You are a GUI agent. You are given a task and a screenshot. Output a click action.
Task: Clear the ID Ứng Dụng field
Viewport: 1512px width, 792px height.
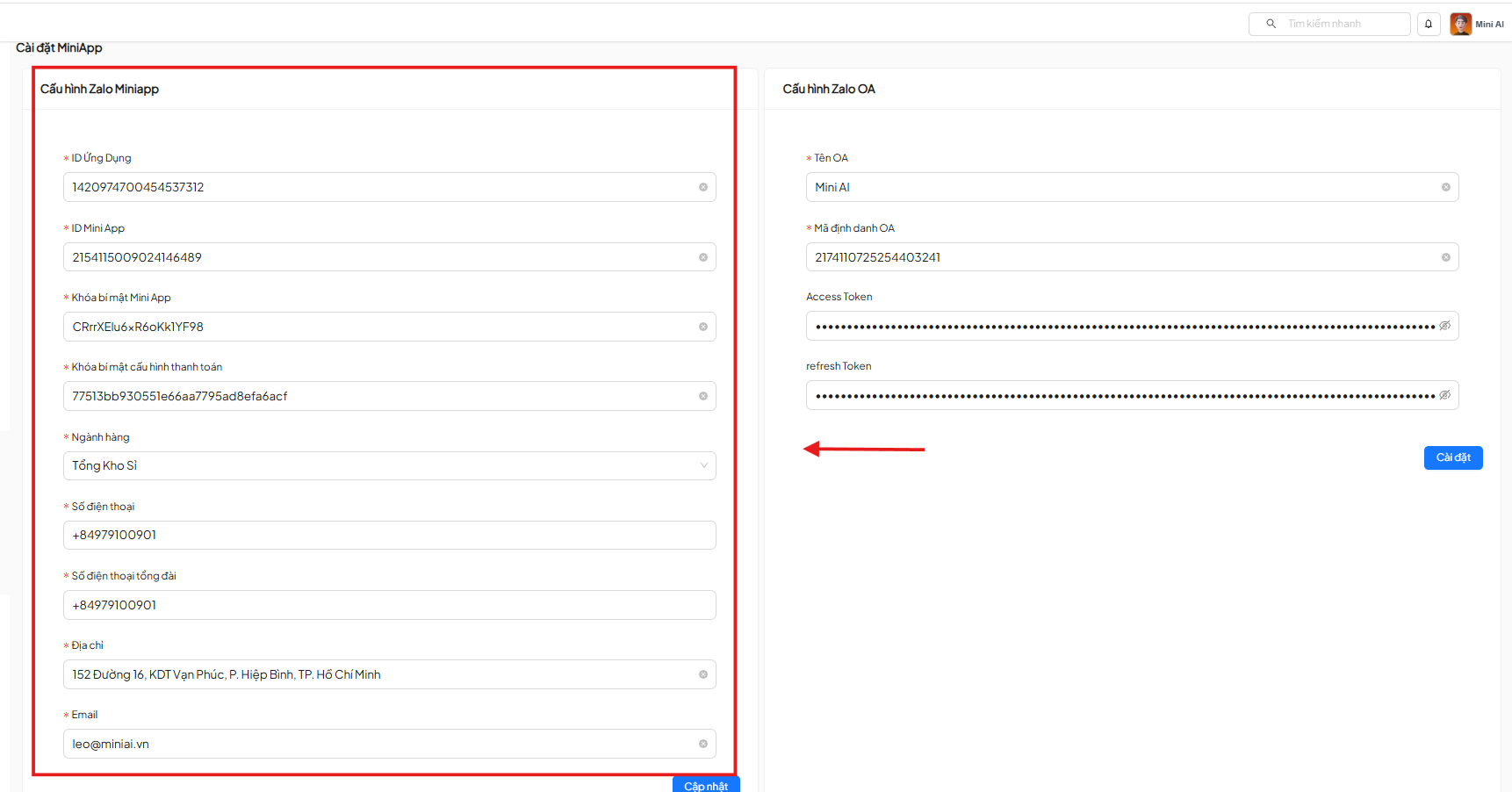point(702,187)
